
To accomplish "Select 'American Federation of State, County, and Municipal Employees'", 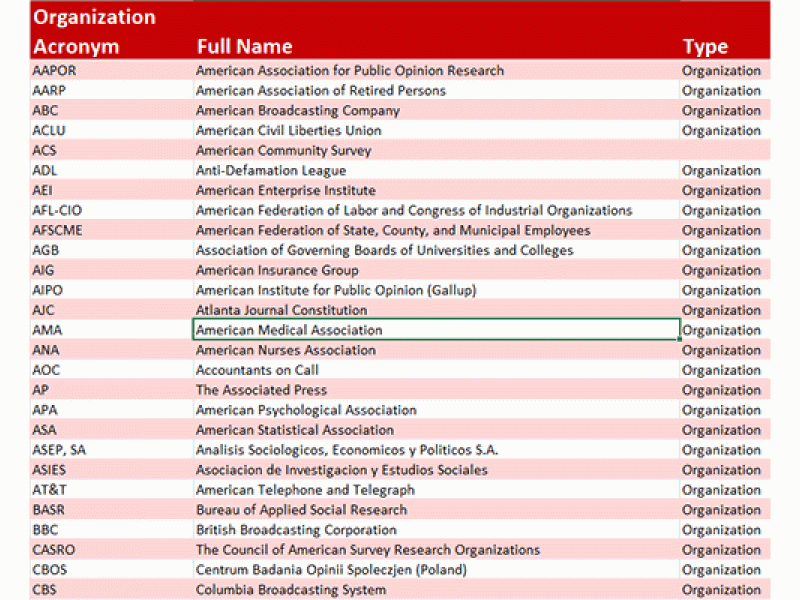I will (436, 230).
